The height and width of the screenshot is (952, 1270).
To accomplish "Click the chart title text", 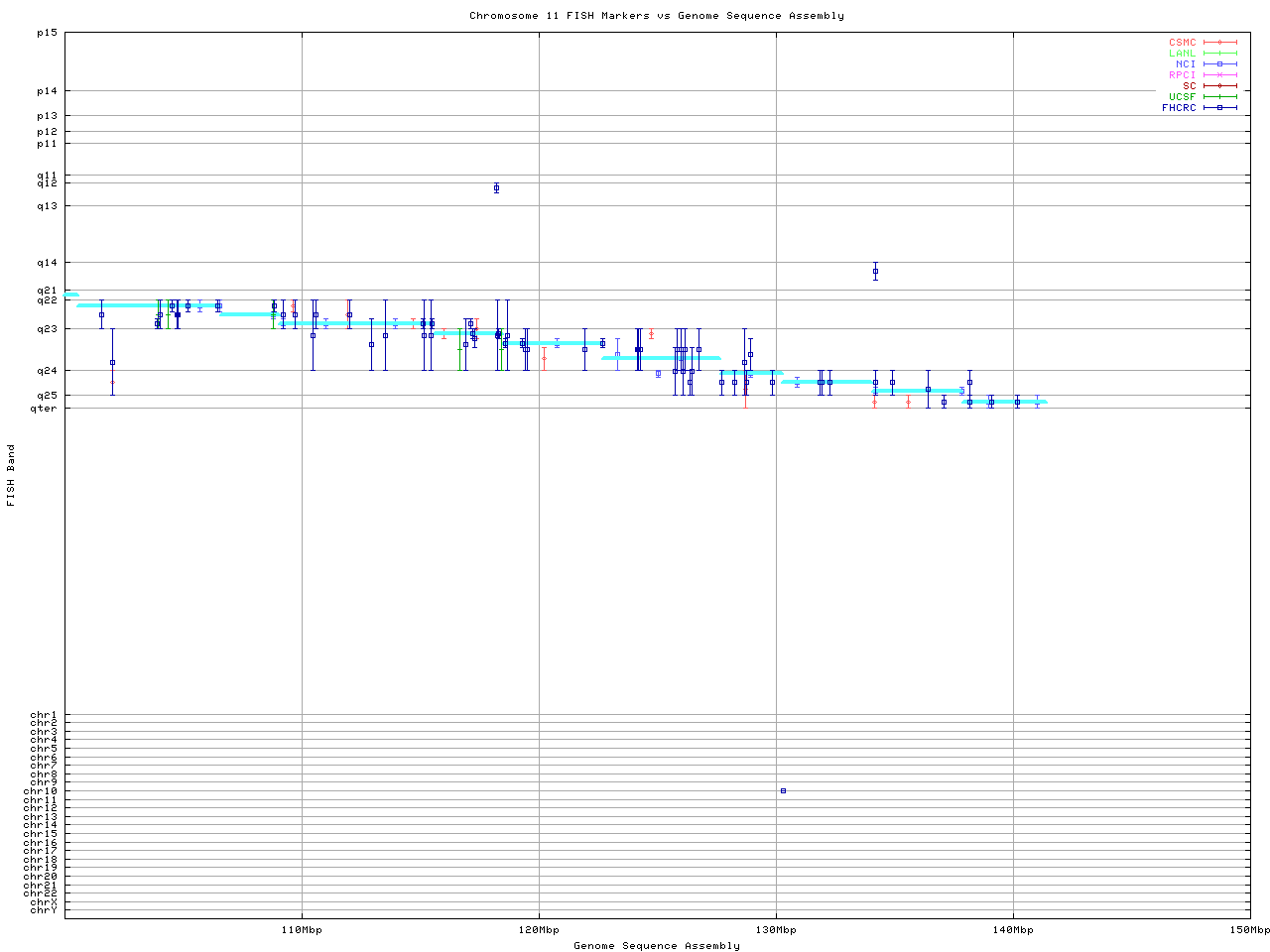I will click(656, 16).
